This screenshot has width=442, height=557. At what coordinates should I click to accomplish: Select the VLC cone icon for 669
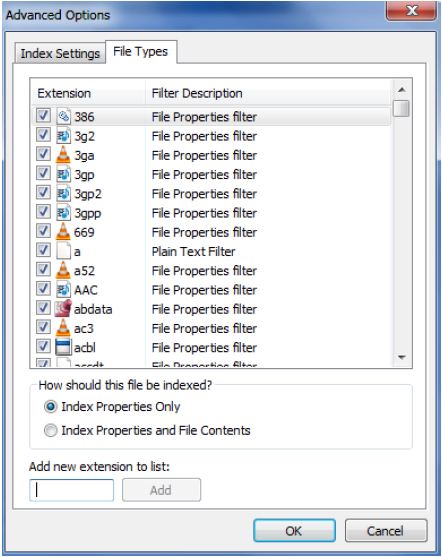(63, 232)
